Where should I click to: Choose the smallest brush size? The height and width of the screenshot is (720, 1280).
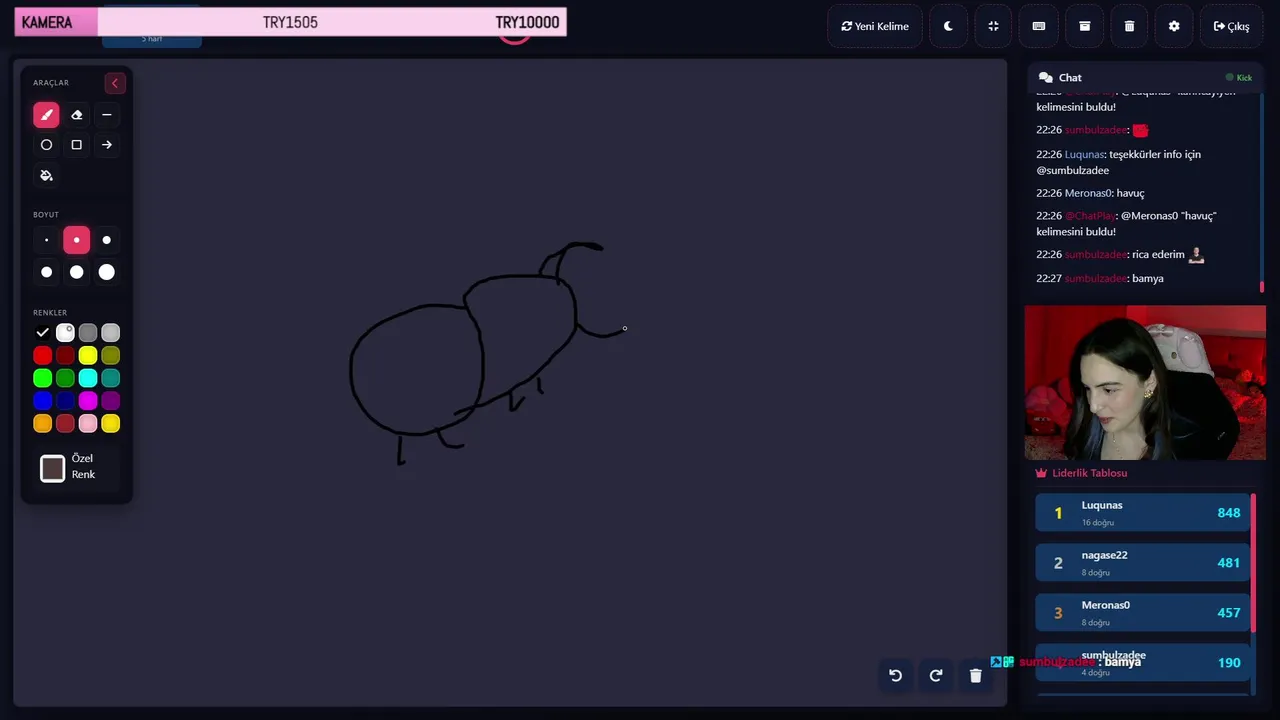(x=46, y=240)
